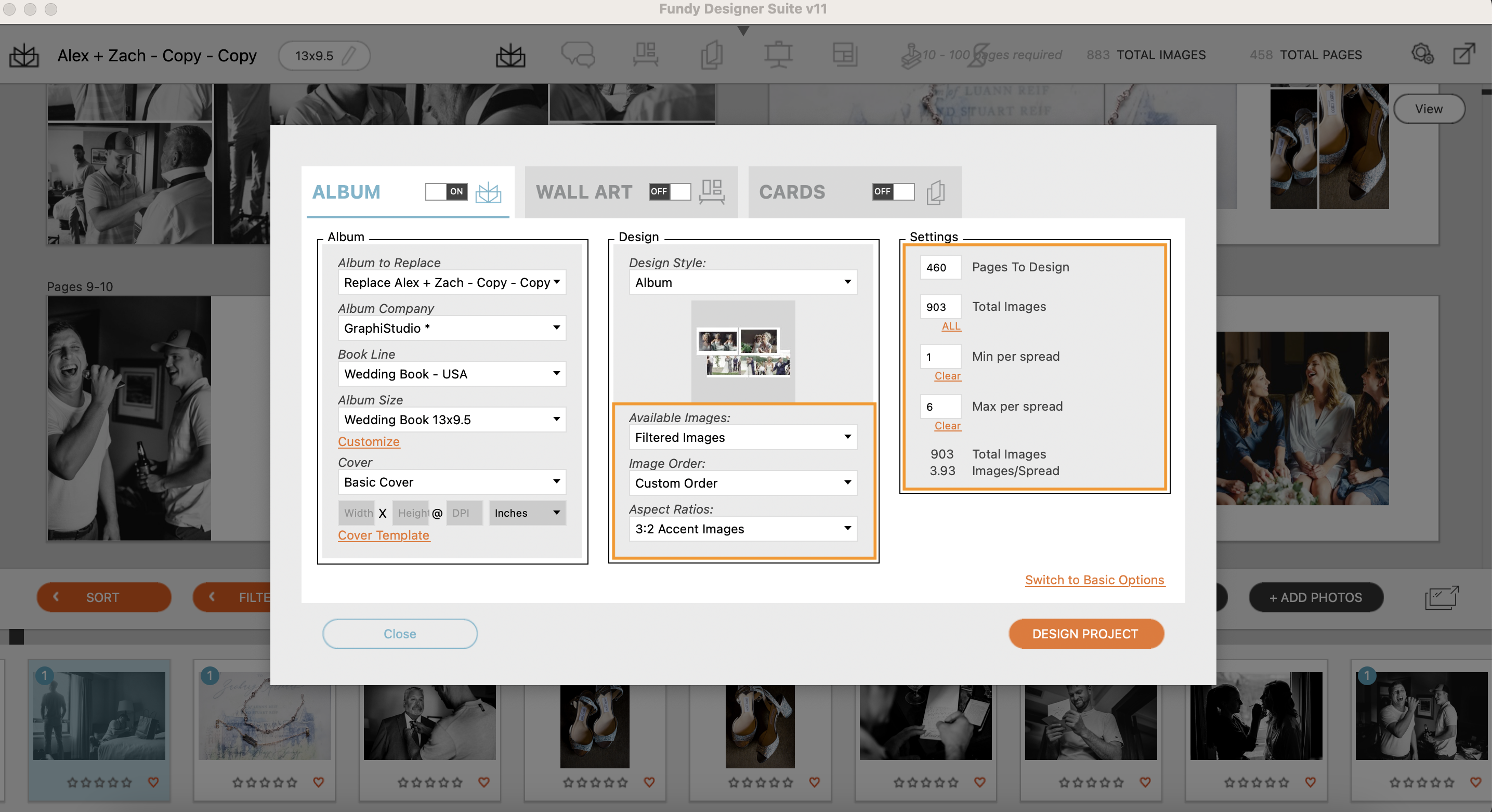Image resolution: width=1492 pixels, height=812 pixels.
Task: Click the image strip scrollbar handle
Action: tap(16, 637)
